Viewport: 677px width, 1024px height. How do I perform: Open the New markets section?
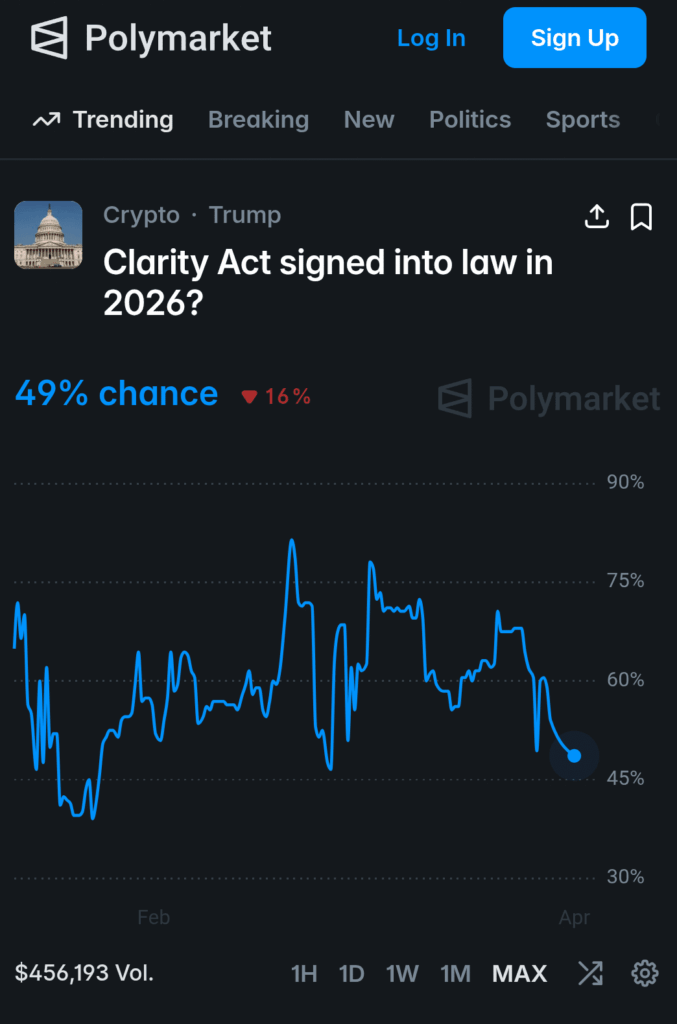[369, 119]
